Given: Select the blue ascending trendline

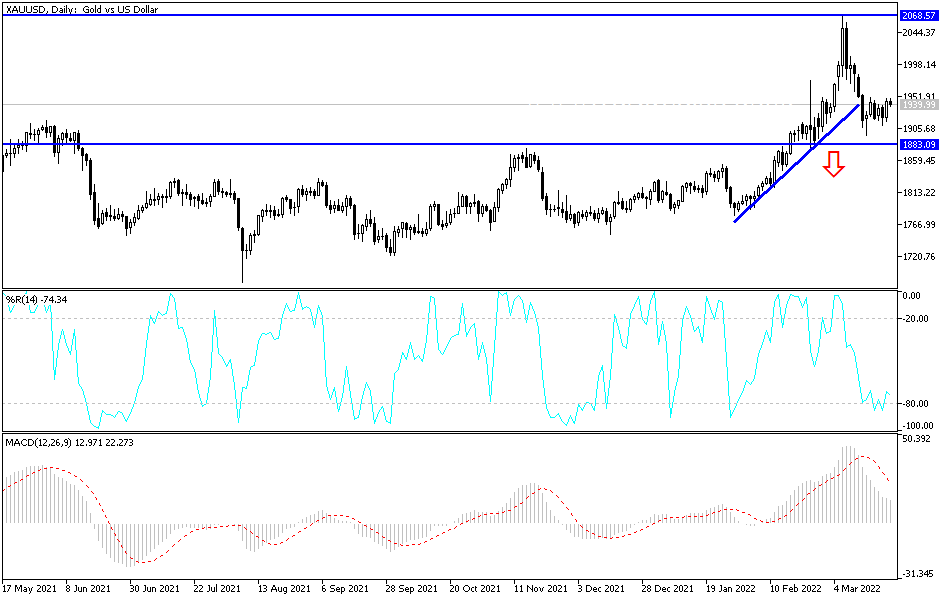Looking at the screenshot, I should pyautogui.click(x=796, y=164).
